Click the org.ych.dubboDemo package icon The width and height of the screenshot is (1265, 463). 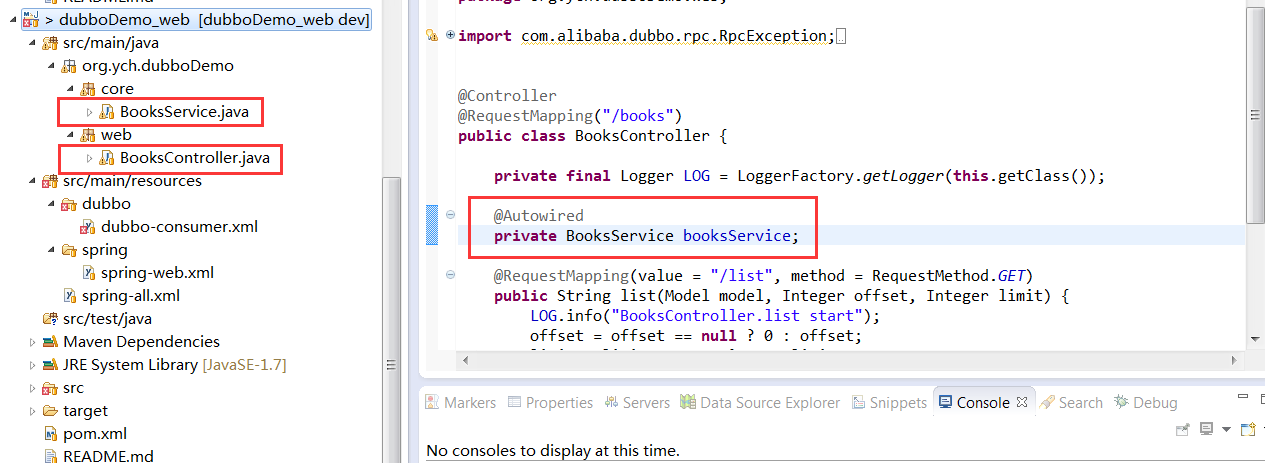[x=69, y=66]
